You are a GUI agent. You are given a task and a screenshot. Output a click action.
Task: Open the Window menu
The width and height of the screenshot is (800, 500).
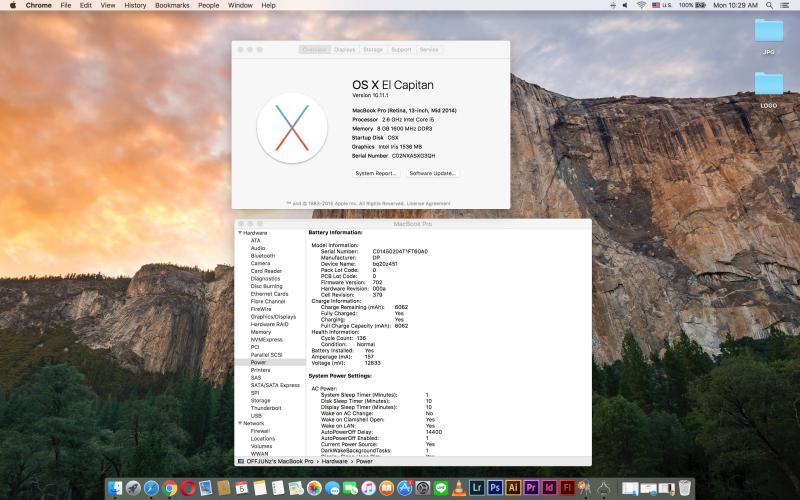(240, 5)
